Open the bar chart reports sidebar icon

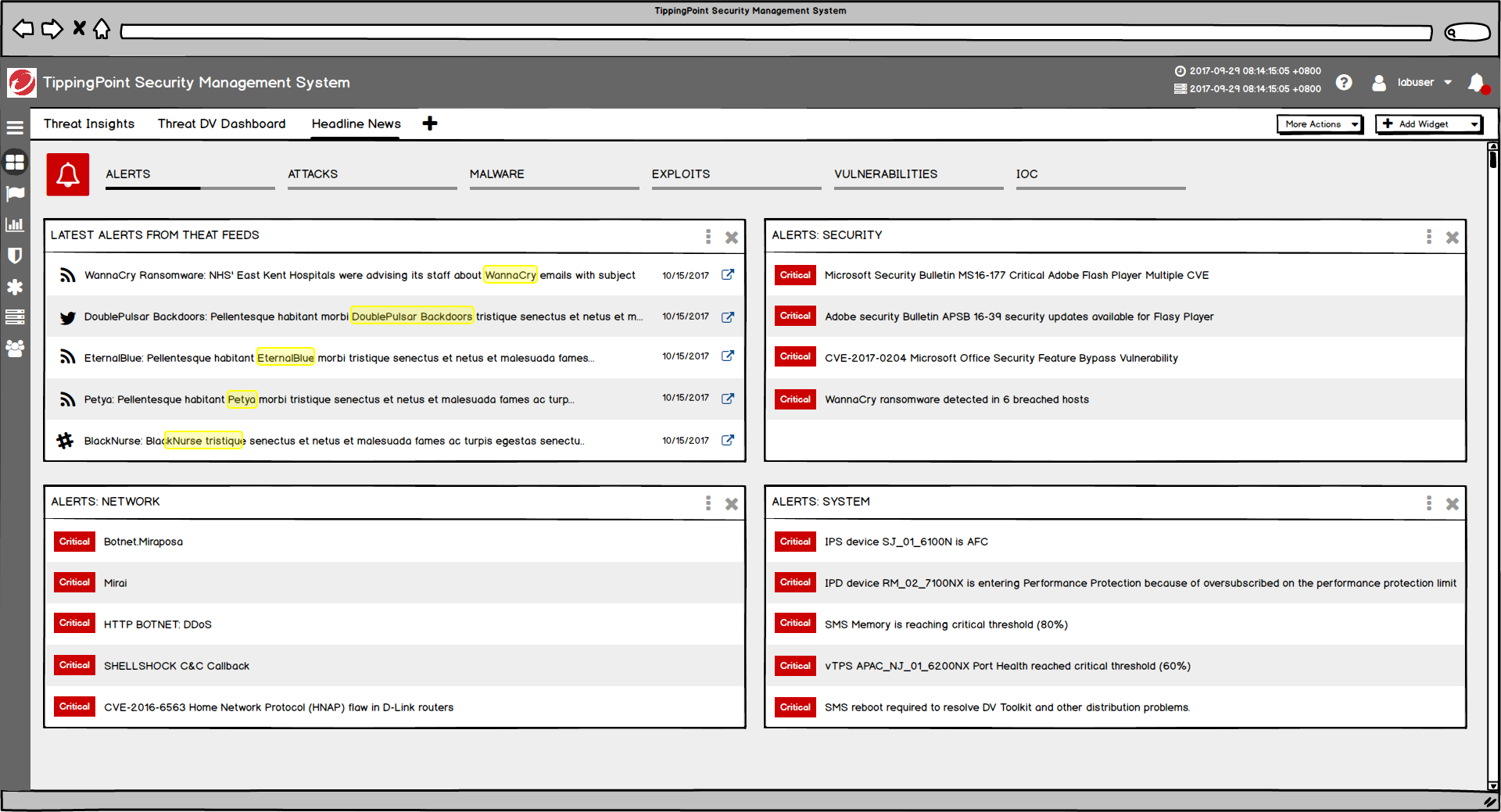[15, 225]
